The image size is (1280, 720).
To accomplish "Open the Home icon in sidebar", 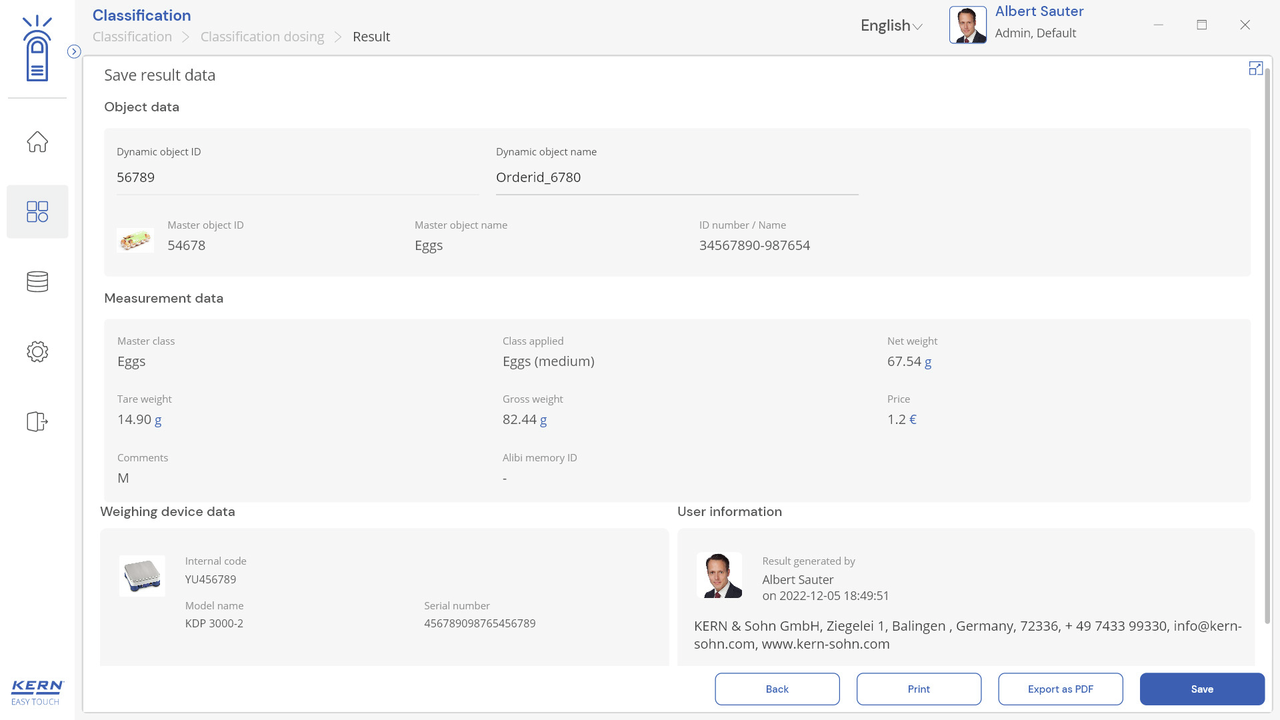I will coord(37,142).
